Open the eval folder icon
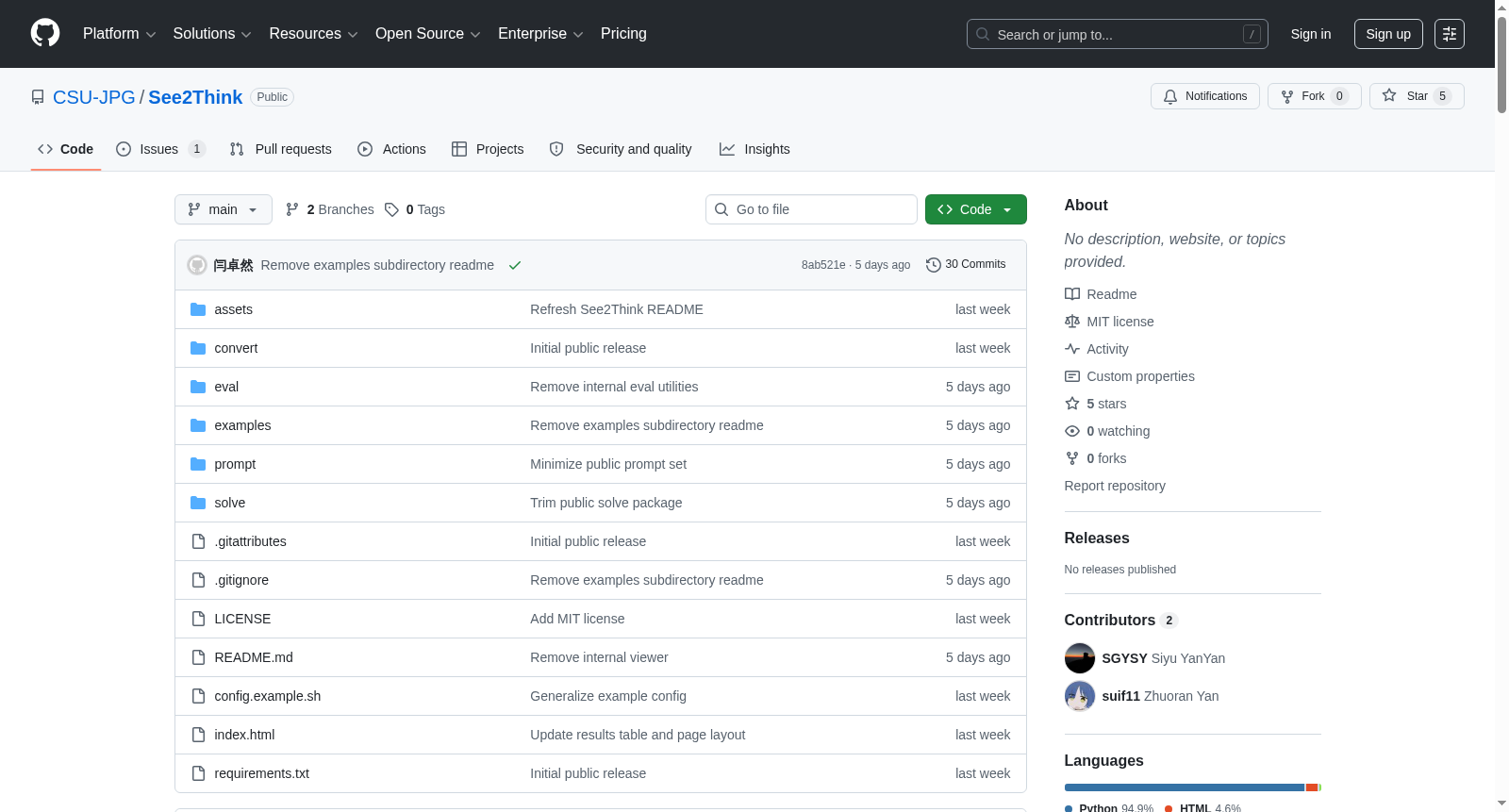The height and width of the screenshot is (812, 1509). click(198, 387)
